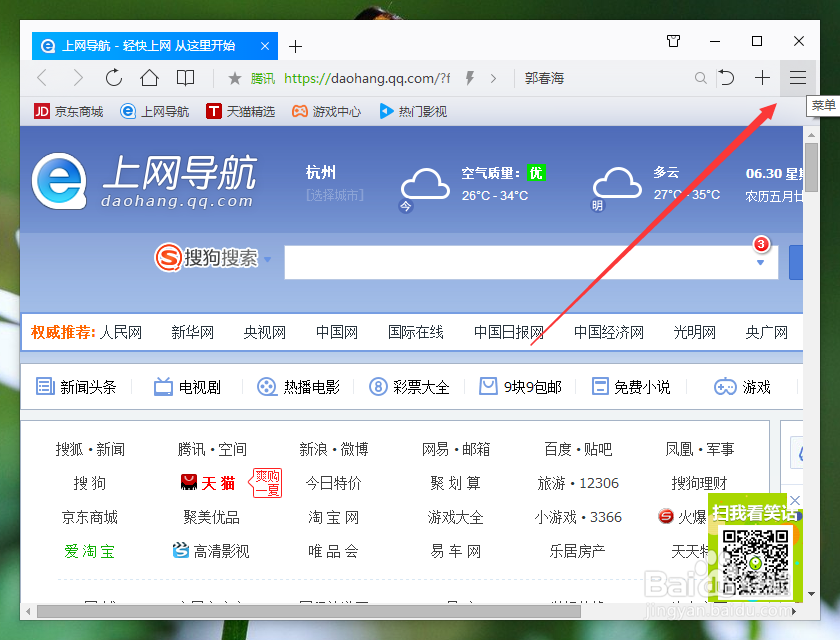Bookmark the page with the star icon

[x=235, y=78]
